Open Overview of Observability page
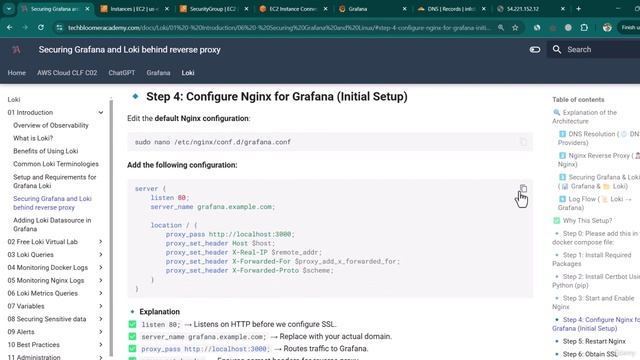640x360 pixels. [51, 125]
